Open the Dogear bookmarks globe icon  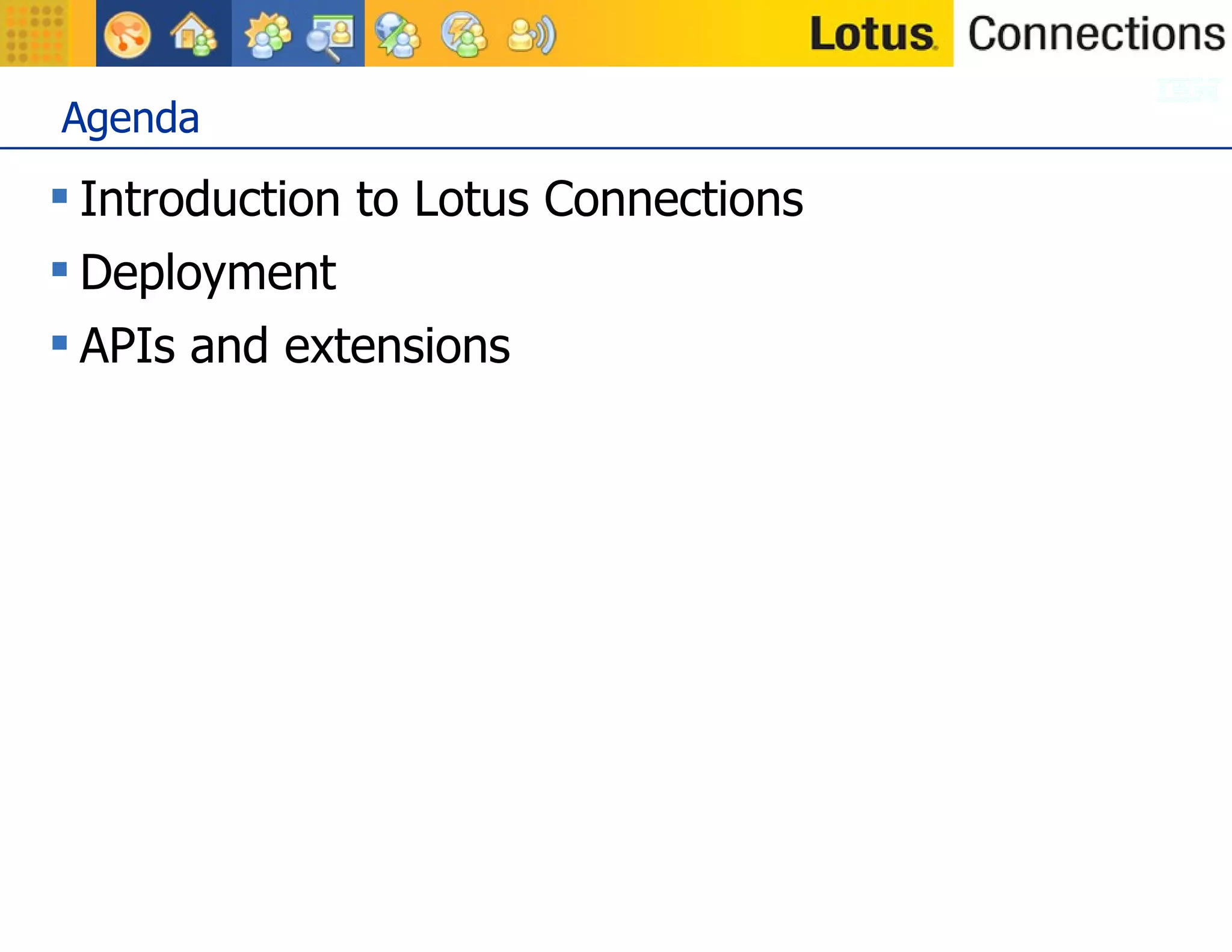pyautogui.click(x=397, y=35)
